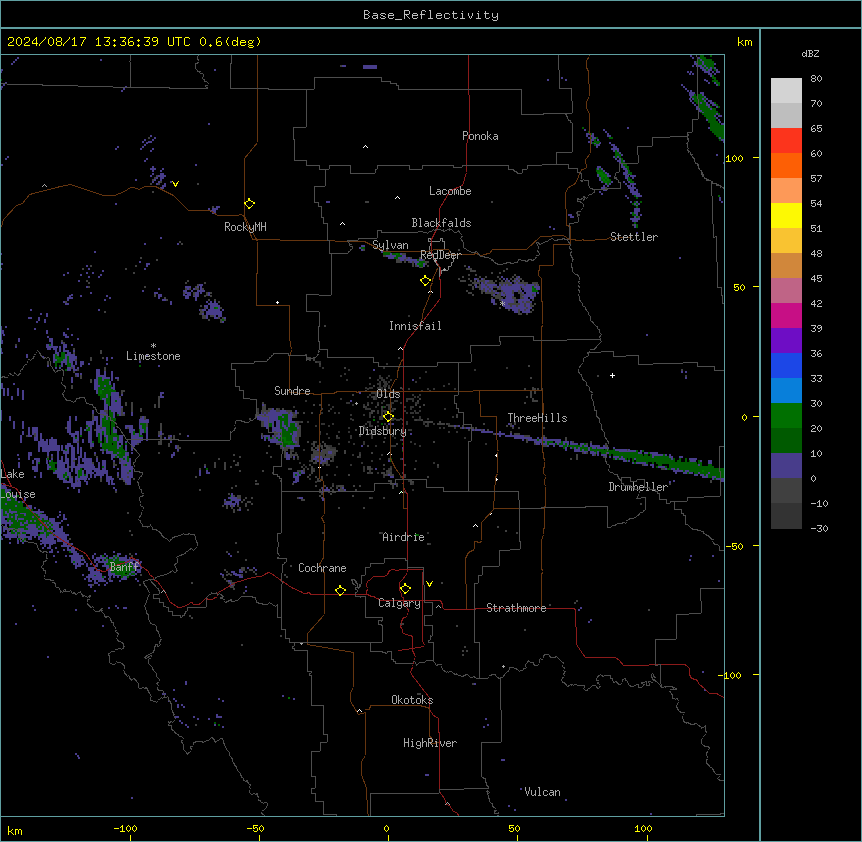The height and width of the screenshot is (842, 862).
Task: Click the Innisfail city label
Action: click(415, 326)
